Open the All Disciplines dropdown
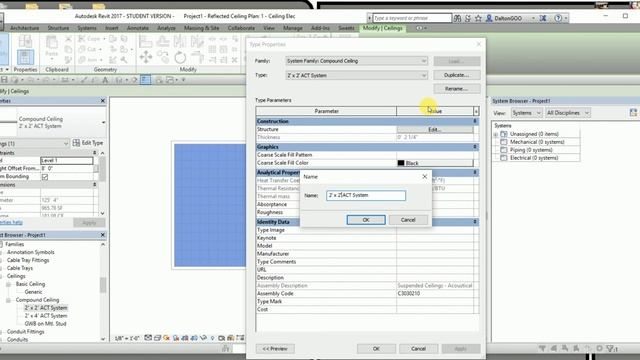 tap(568, 113)
